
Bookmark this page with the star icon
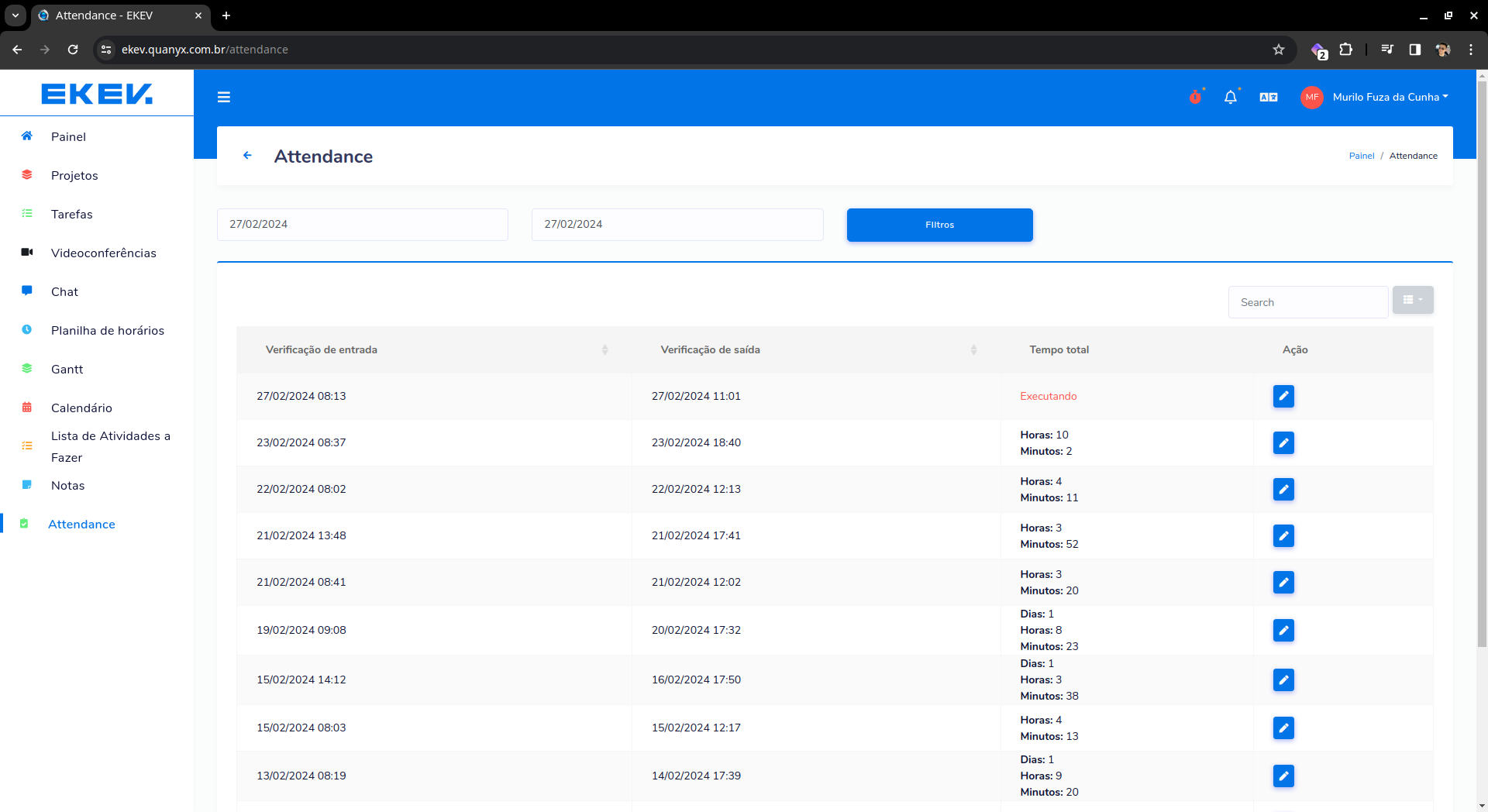click(x=1279, y=50)
